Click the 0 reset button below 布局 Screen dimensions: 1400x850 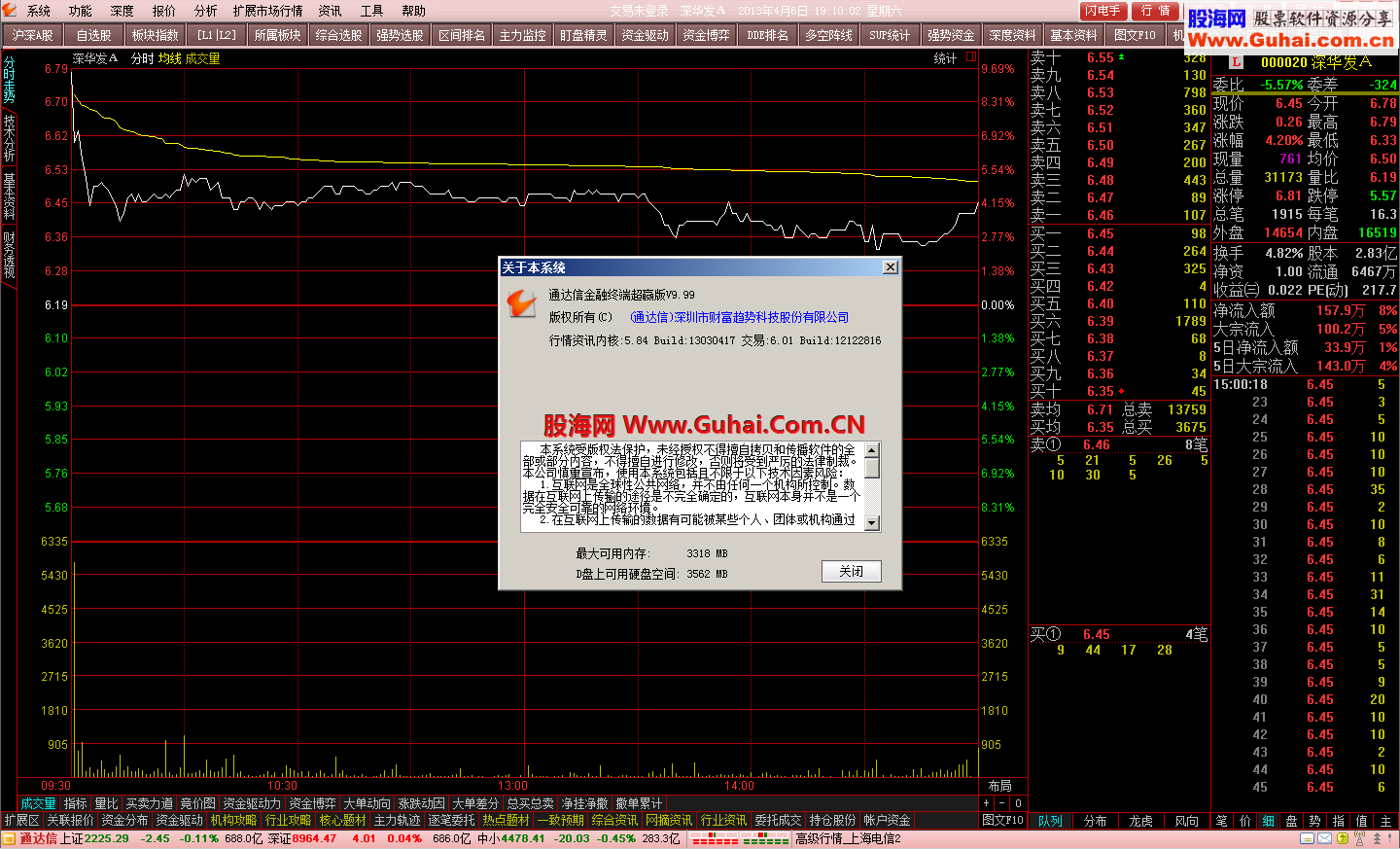(x=1018, y=803)
